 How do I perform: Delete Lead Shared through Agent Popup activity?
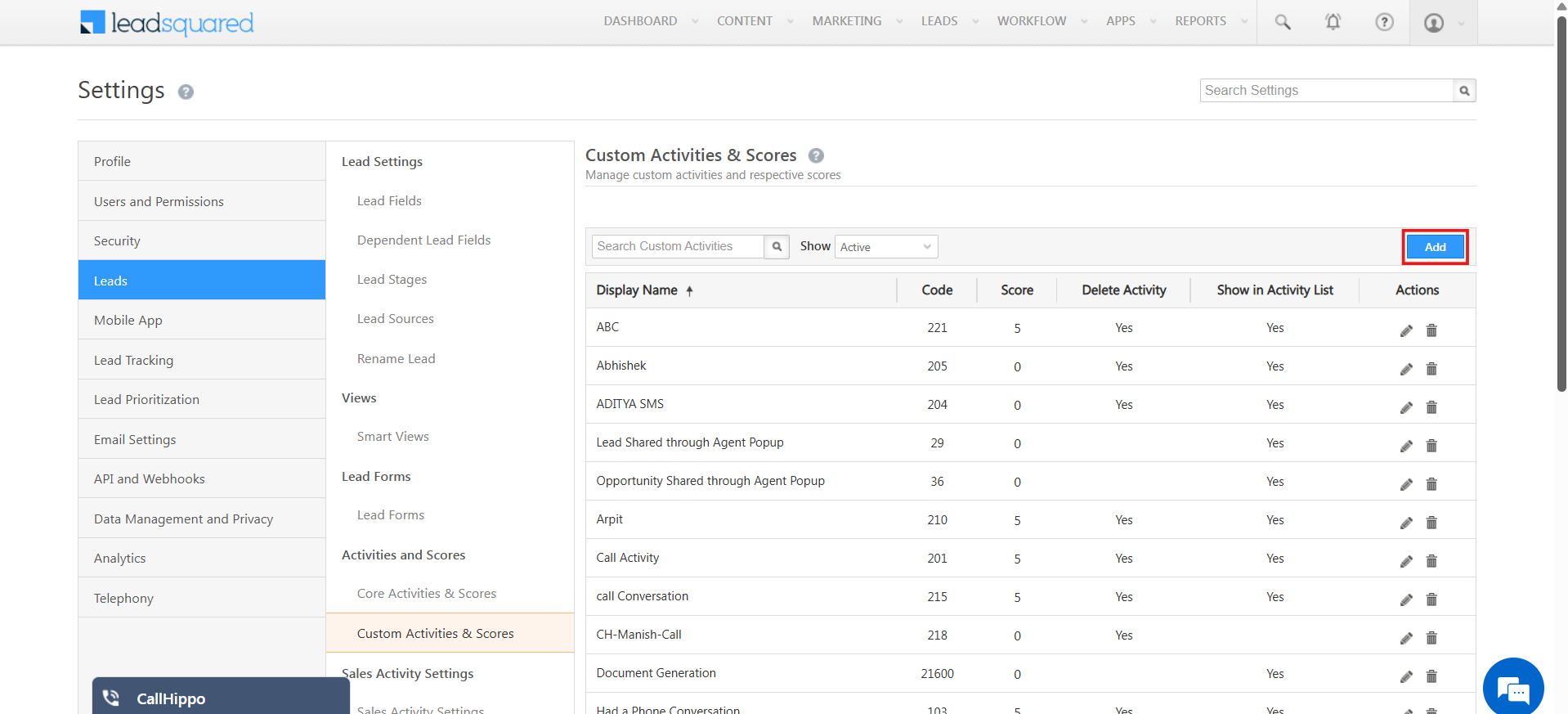point(1431,446)
